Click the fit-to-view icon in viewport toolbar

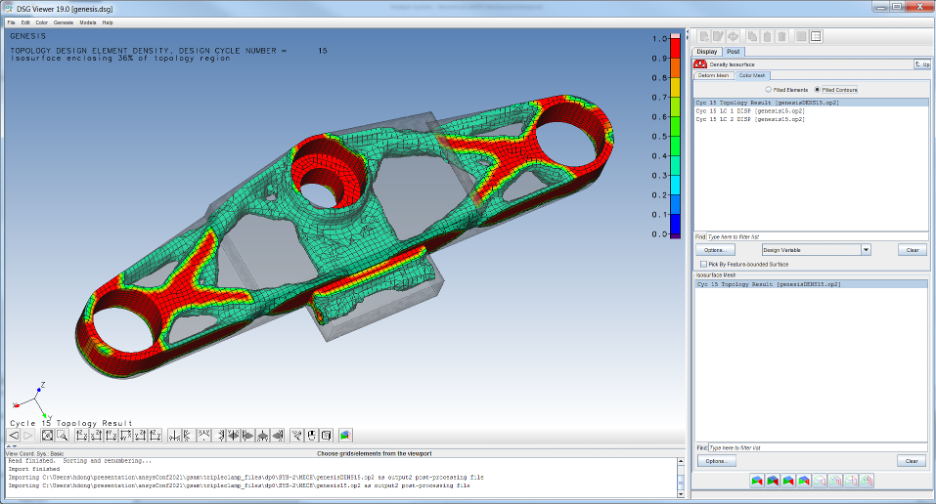(48, 435)
